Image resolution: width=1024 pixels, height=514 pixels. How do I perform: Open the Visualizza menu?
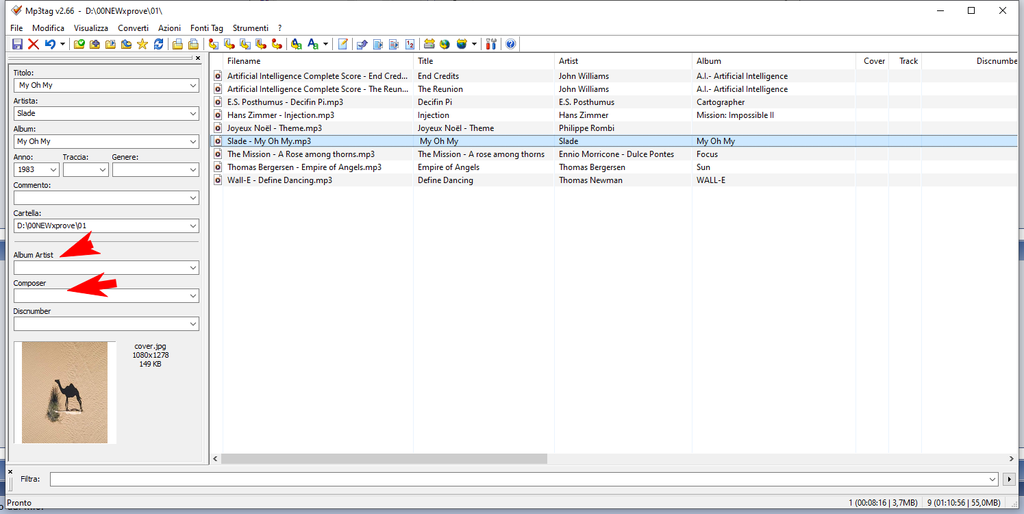click(x=91, y=28)
